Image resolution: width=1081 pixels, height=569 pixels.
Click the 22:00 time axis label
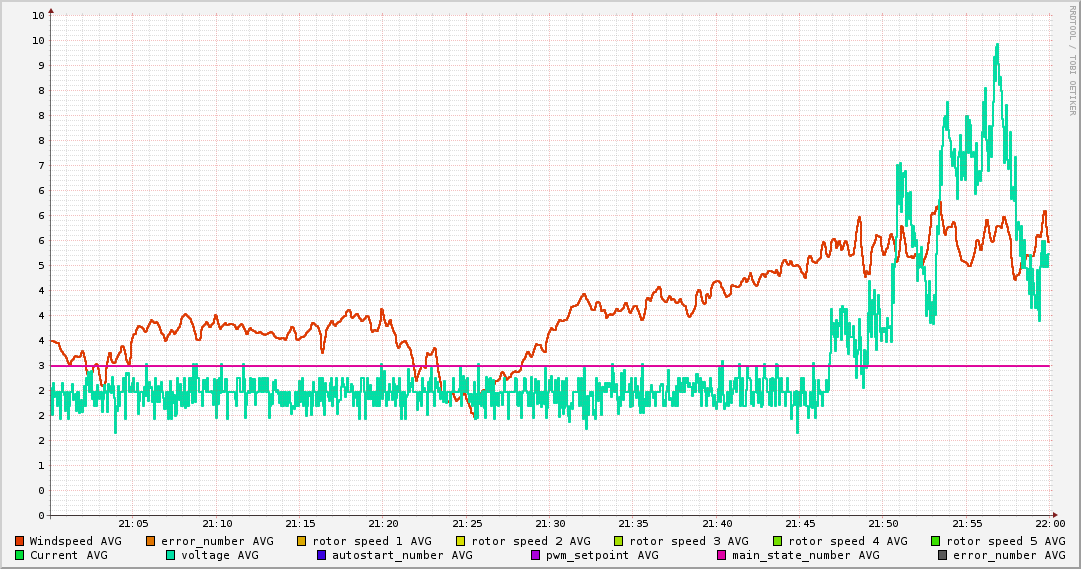tap(1050, 524)
